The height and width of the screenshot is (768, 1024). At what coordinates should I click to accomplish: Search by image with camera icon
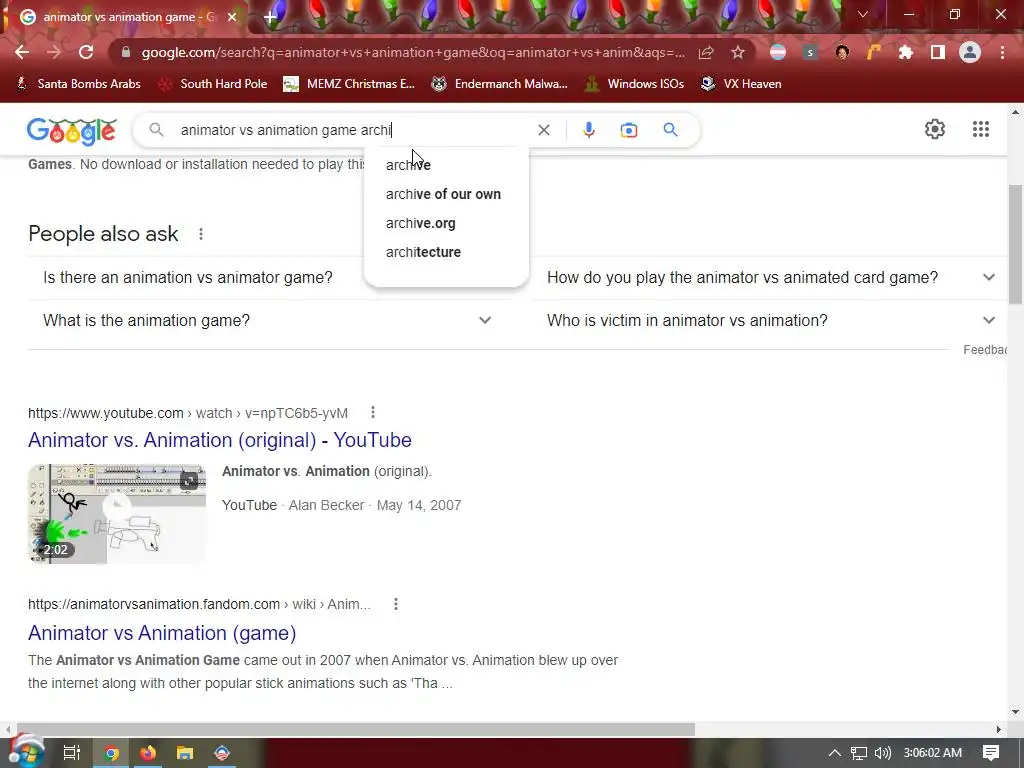629,130
